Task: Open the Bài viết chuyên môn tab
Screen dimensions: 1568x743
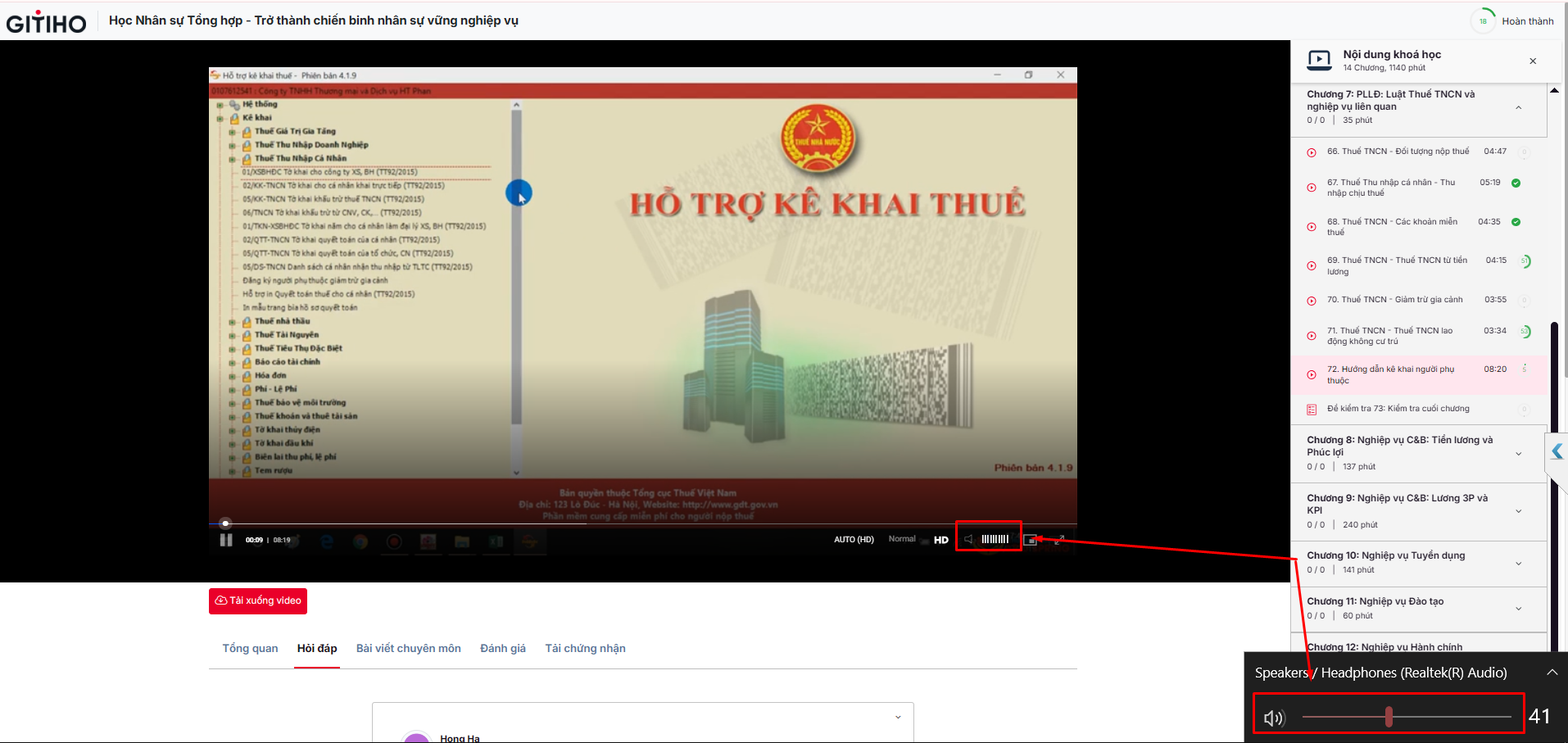Action: (x=409, y=649)
